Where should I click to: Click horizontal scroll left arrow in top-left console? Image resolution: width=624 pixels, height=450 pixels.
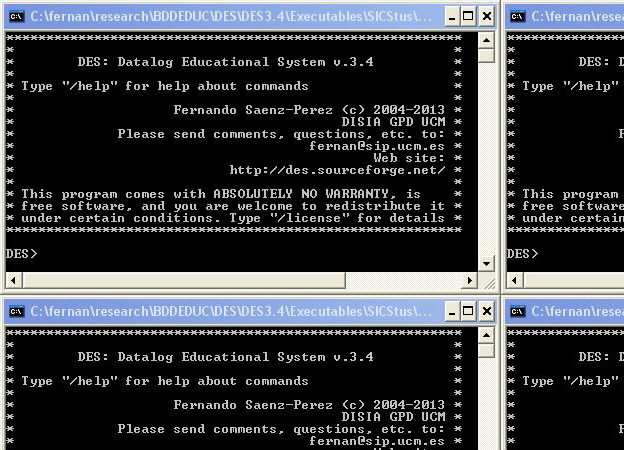coord(14,280)
